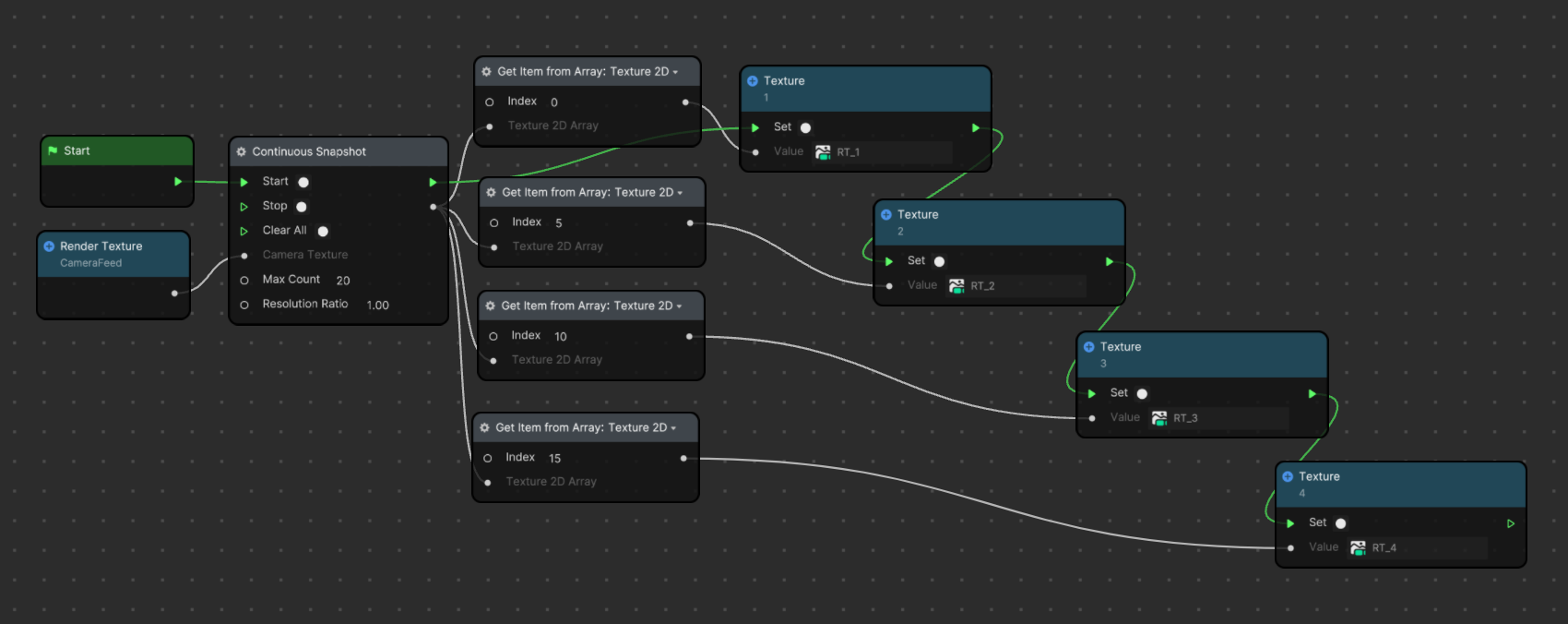Open type dropdown on Index 10 Get Item node
This screenshot has height=624, width=1568.
679,306
